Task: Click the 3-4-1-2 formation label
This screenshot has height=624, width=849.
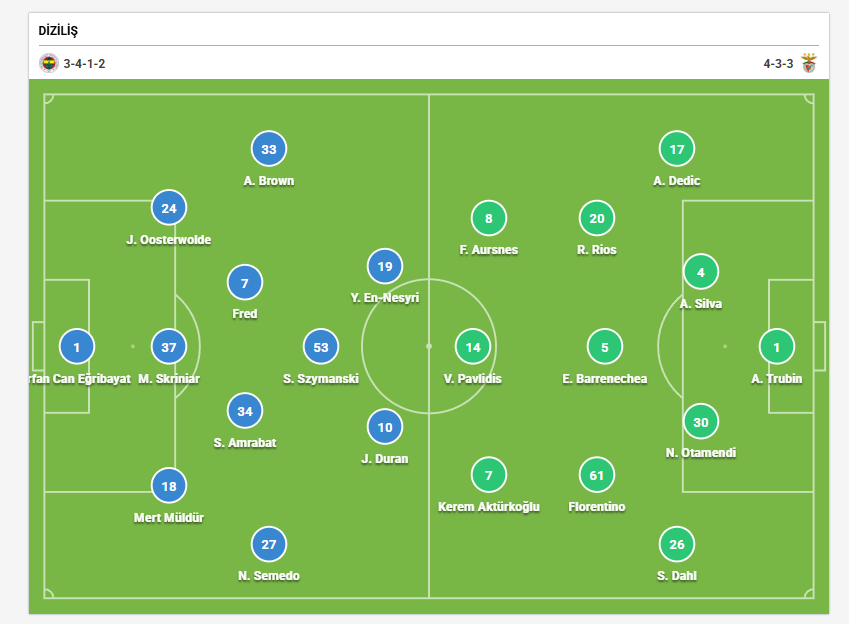Action: pos(84,64)
